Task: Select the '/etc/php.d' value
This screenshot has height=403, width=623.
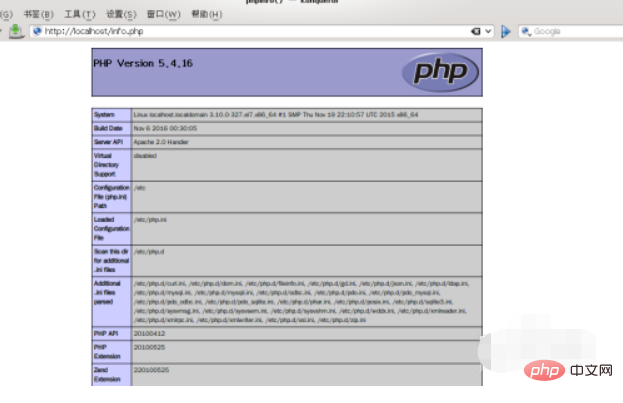Action: pyautogui.click(x=149, y=252)
